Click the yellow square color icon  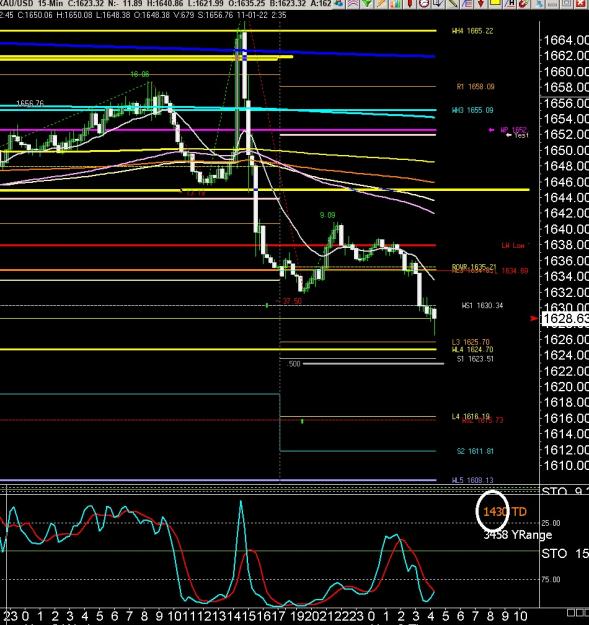point(495,4)
